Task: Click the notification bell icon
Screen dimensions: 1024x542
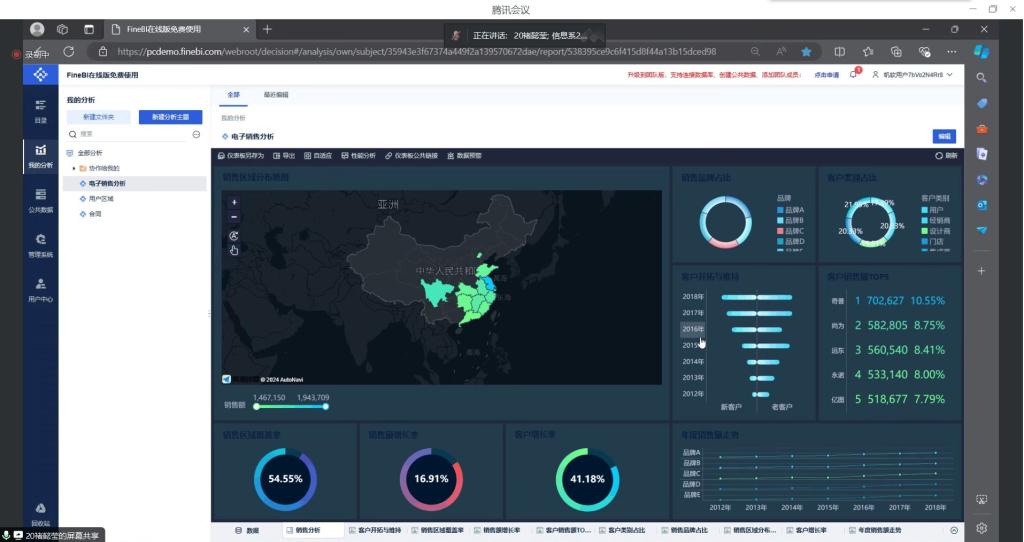Action: click(854, 74)
